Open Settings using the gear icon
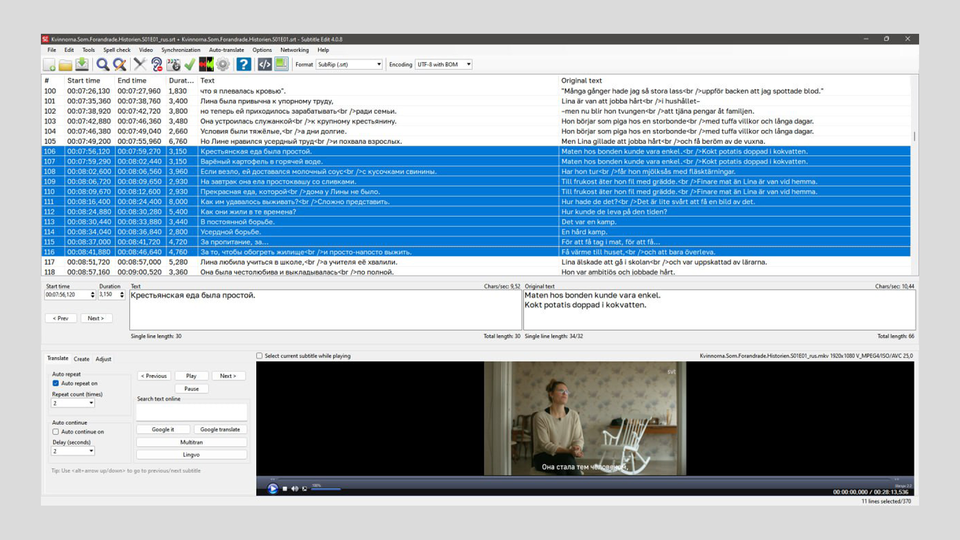This screenshot has height=540, width=960. (x=223, y=64)
